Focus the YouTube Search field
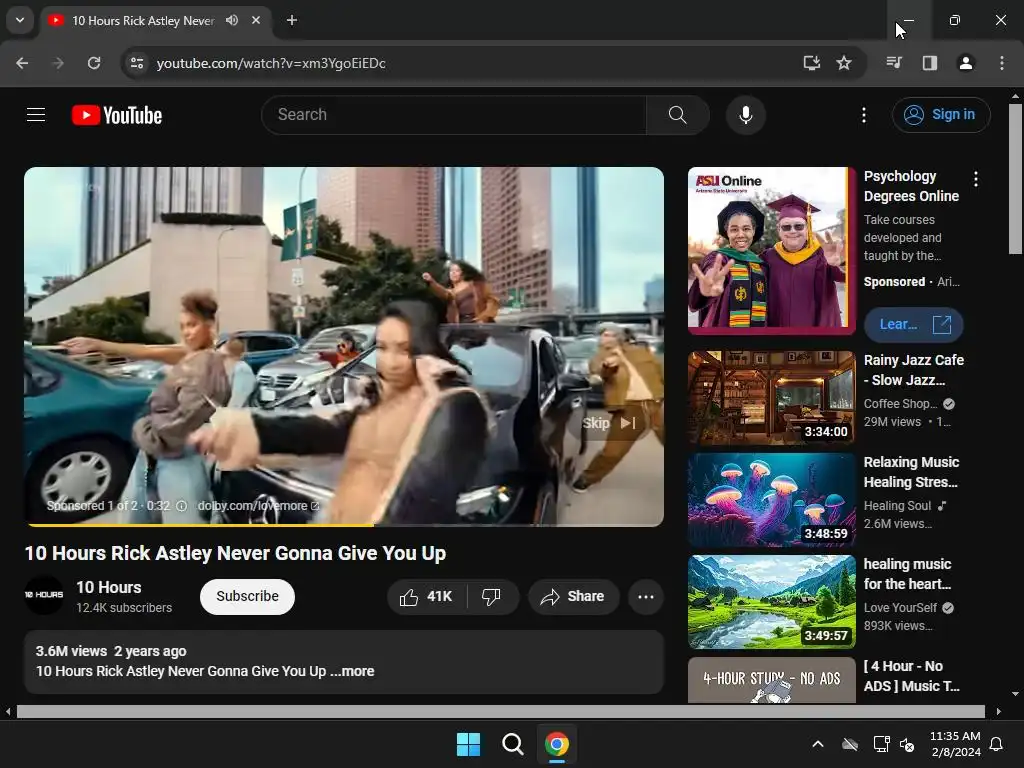The height and width of the screenshot is (768, 1024). (x=454, y=115)
